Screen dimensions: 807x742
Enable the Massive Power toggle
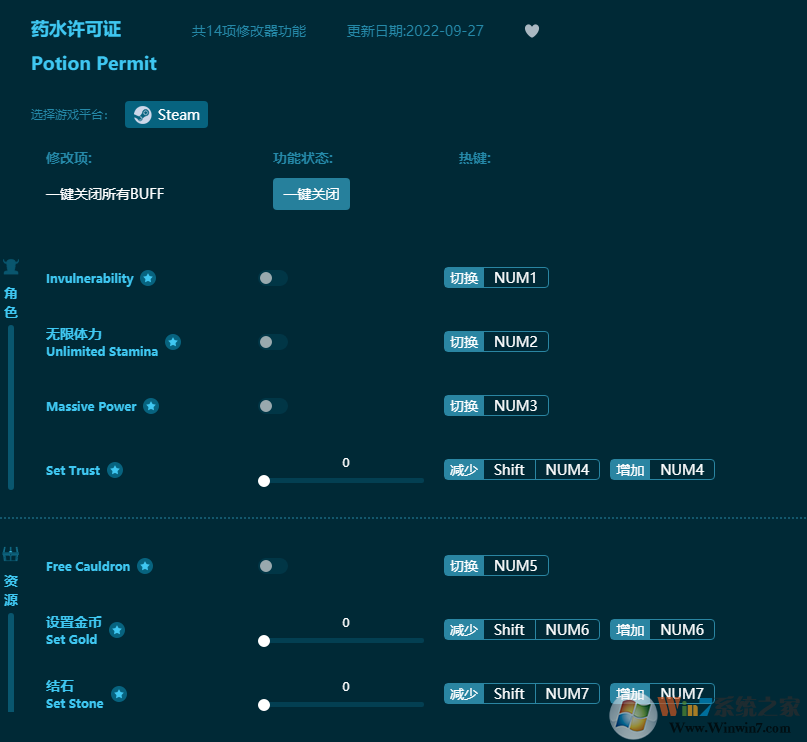pos(272,406)
